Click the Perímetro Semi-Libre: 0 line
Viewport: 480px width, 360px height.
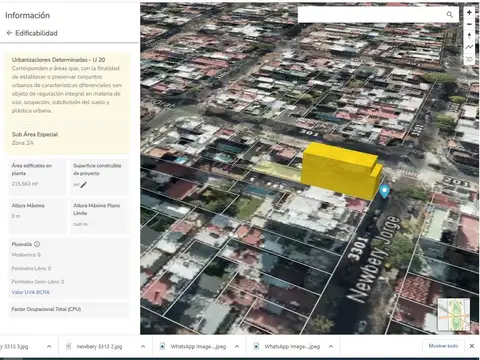(x=38, y=282)
